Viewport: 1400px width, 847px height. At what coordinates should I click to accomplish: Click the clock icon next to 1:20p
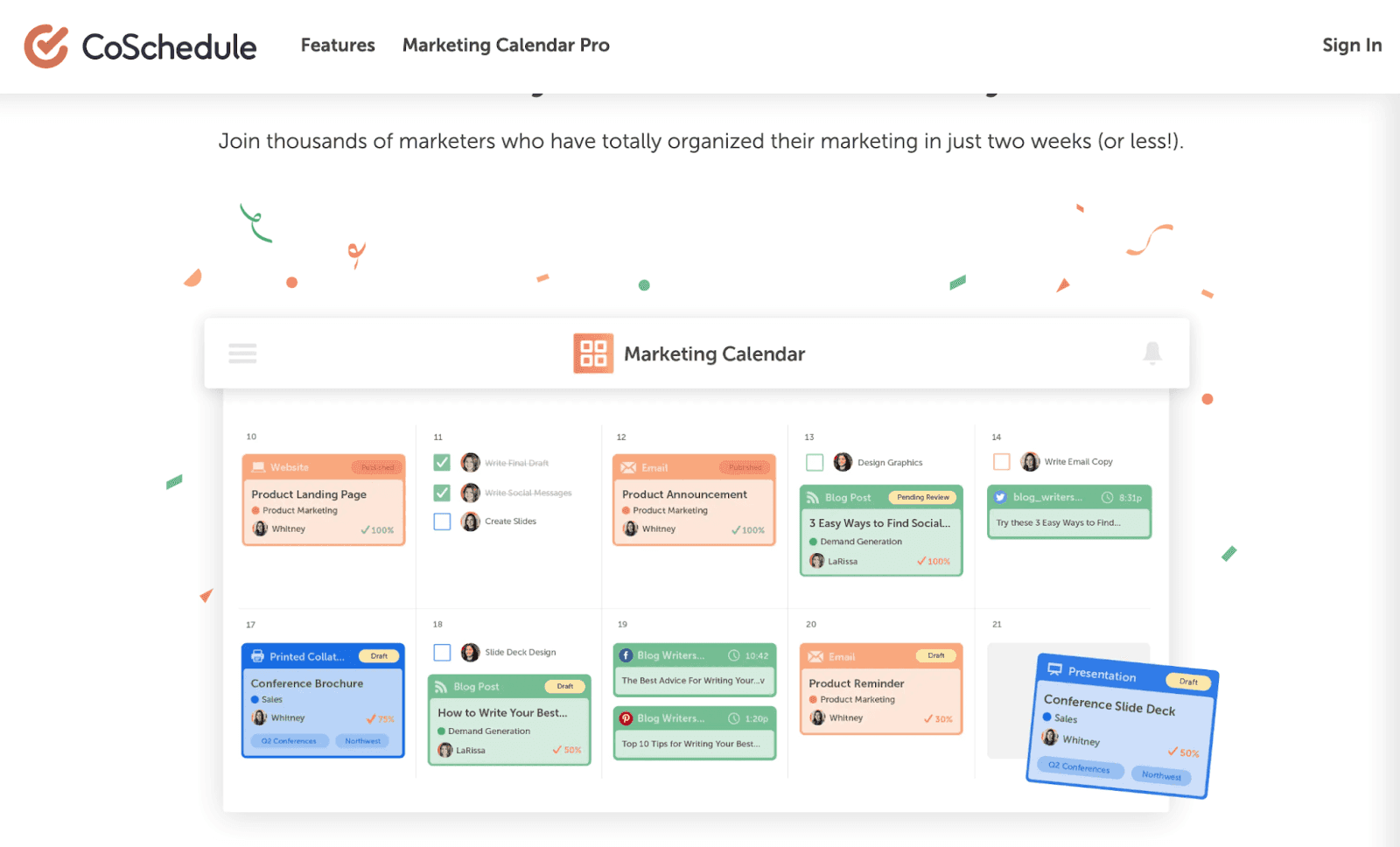(x=734, y=718)
